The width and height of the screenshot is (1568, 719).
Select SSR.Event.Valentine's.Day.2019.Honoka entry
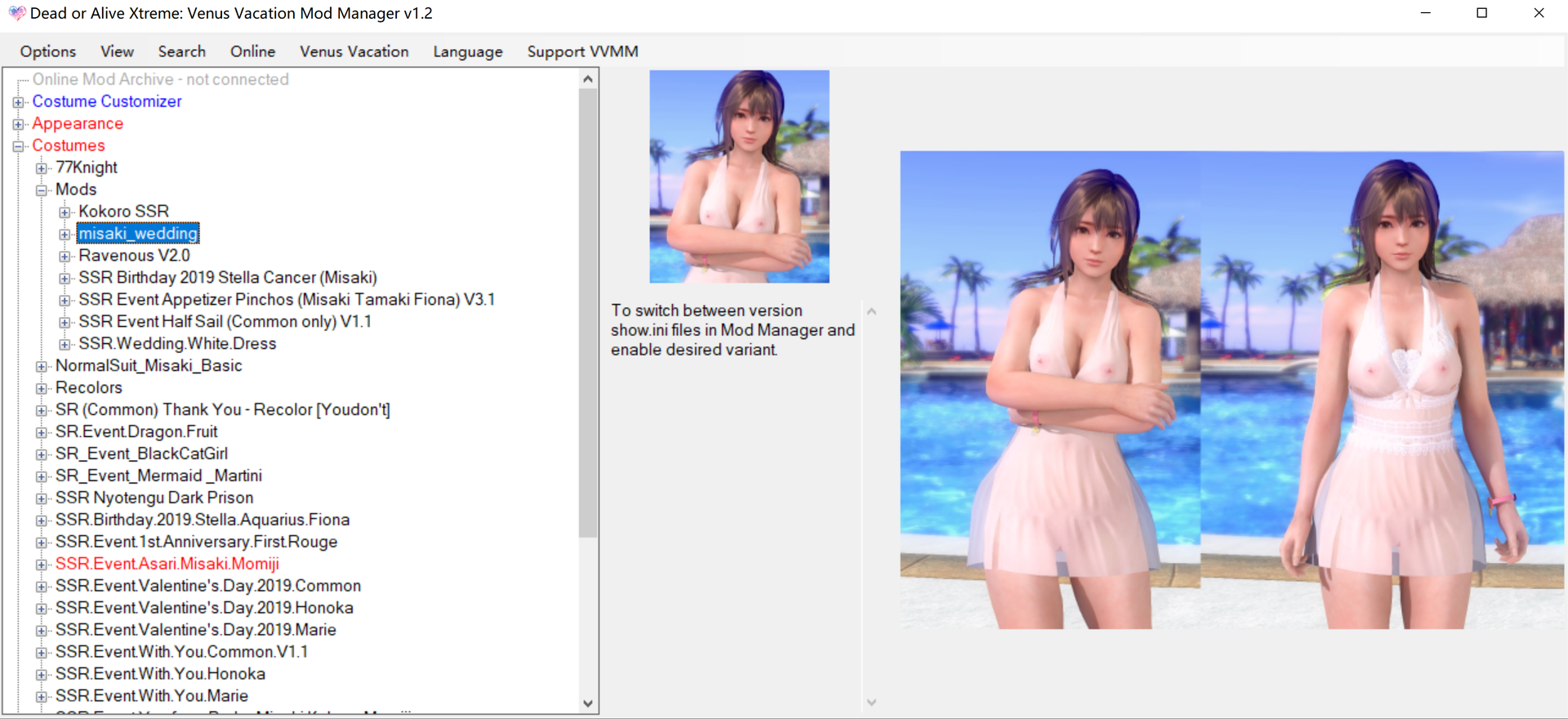pyautogui.click(x=204, y=609)
